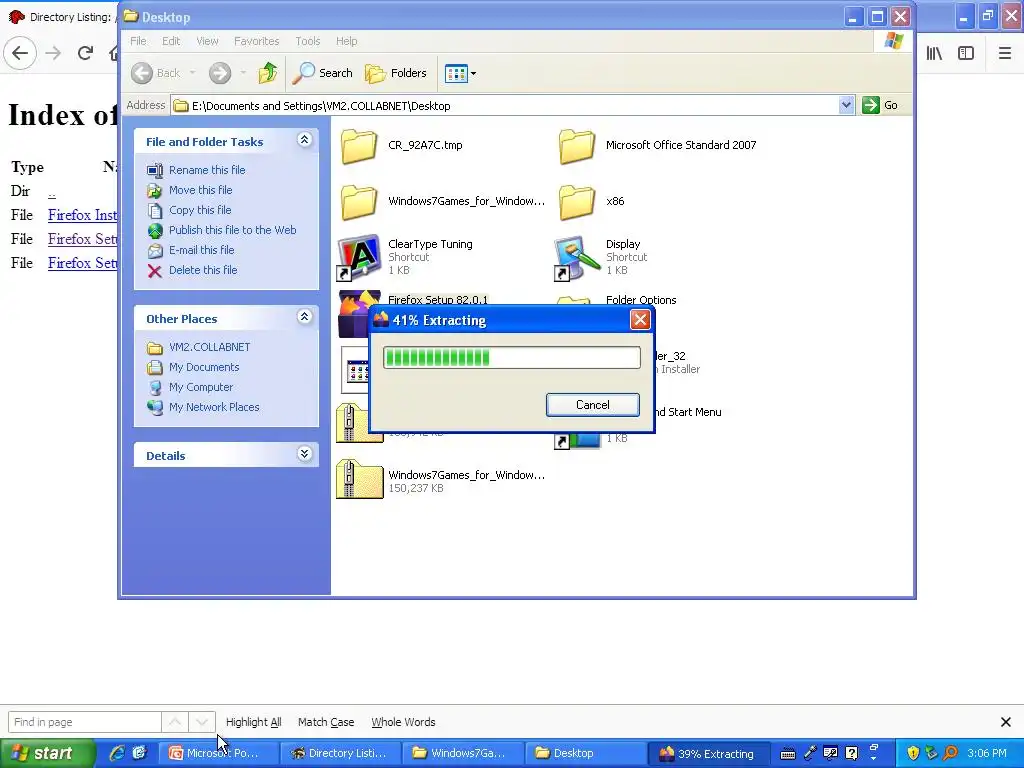Viewport: 1024px width, 768px height.
Task: Expand the Details panel
Action: coord(304,454)
